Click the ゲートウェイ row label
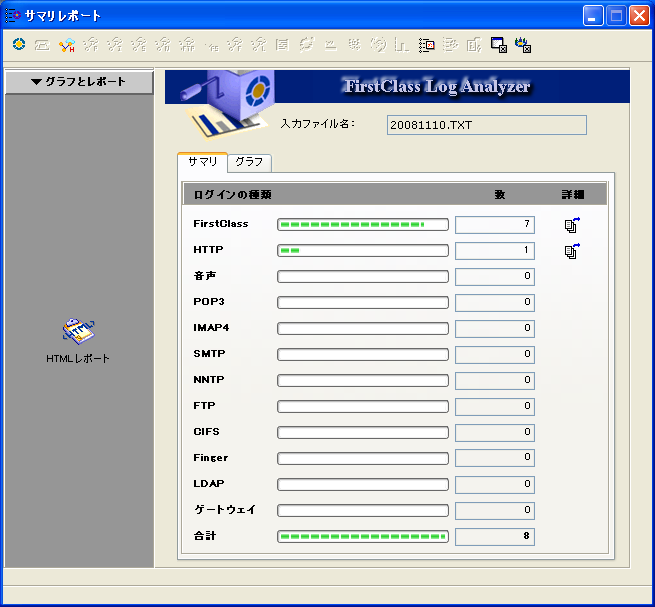The height and width of the screenshot is (607, 655). coord(225,510)
